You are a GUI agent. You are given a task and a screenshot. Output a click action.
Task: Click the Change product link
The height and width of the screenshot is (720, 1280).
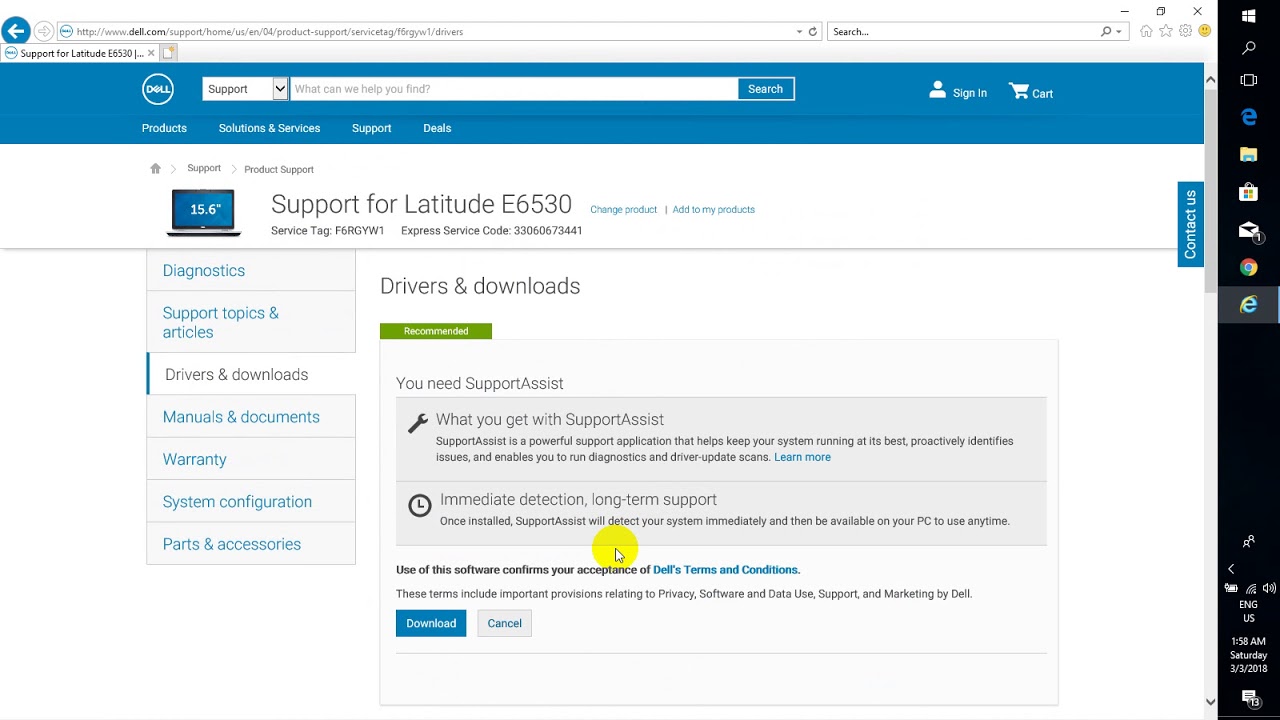pos(623,209)
